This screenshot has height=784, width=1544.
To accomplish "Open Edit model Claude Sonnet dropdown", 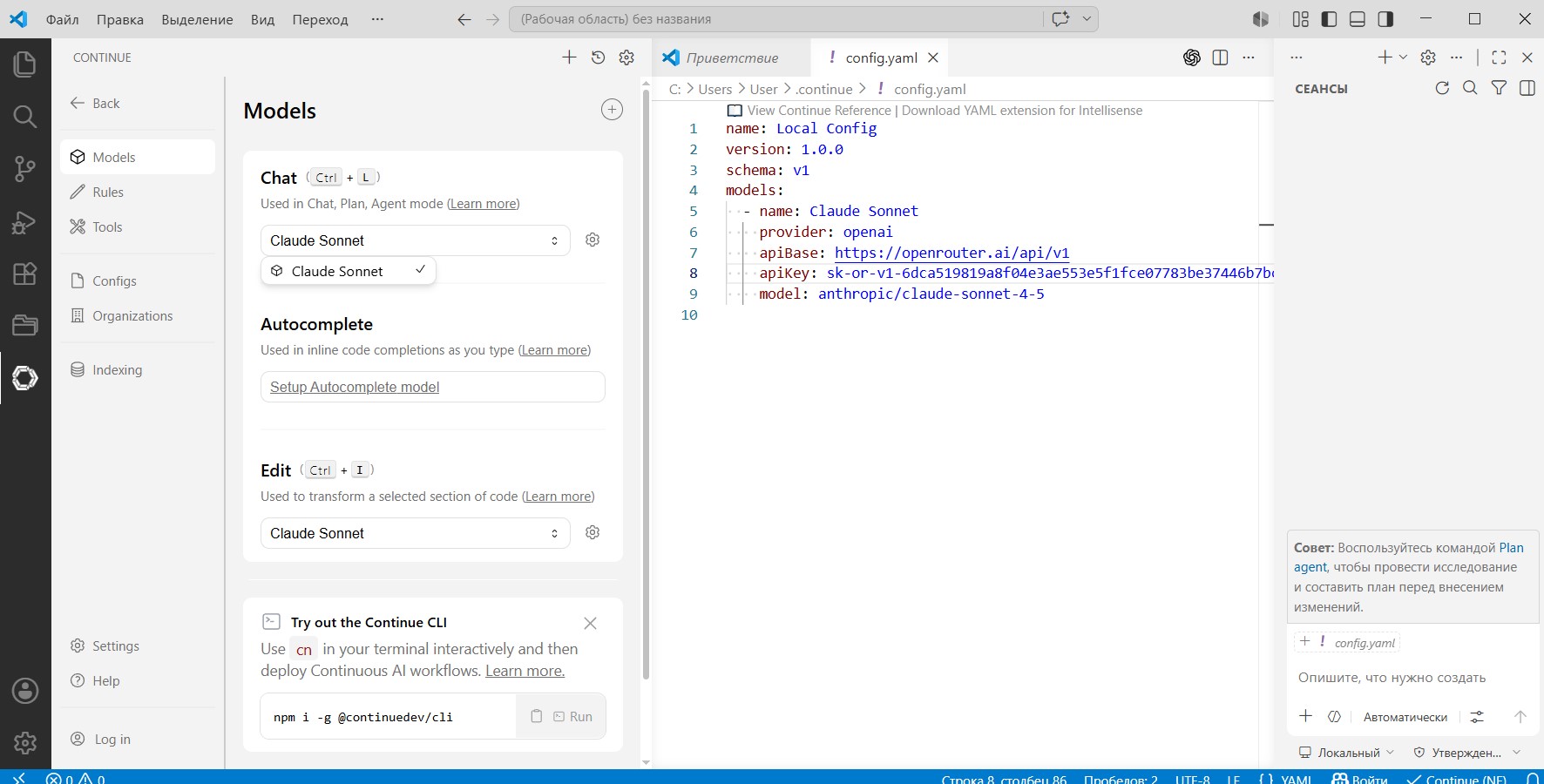I will [x=416, y=533].
